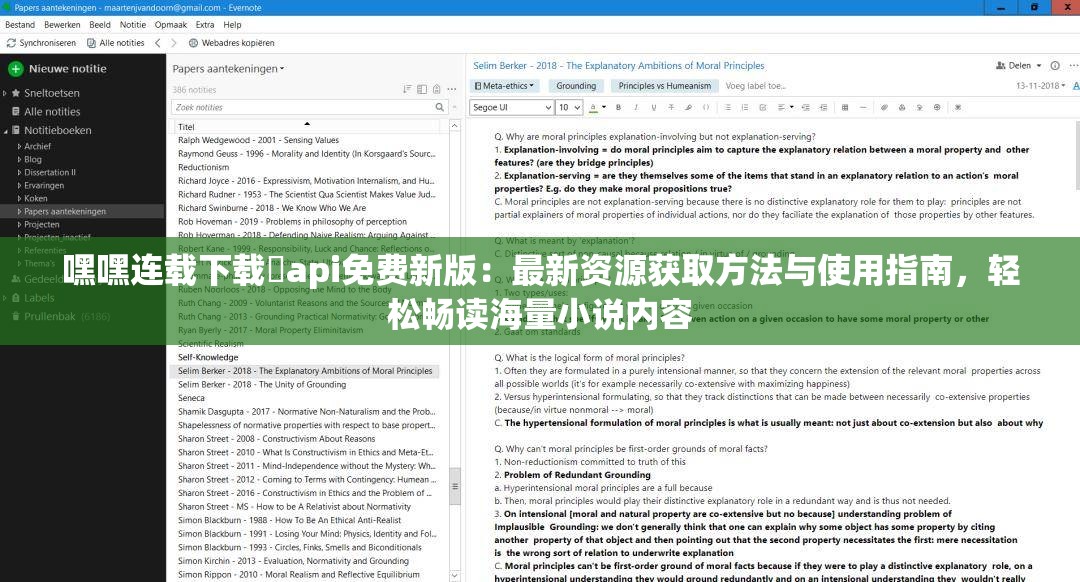
Task: Click the bulleted list icon
Action: (x=728, y=107)
